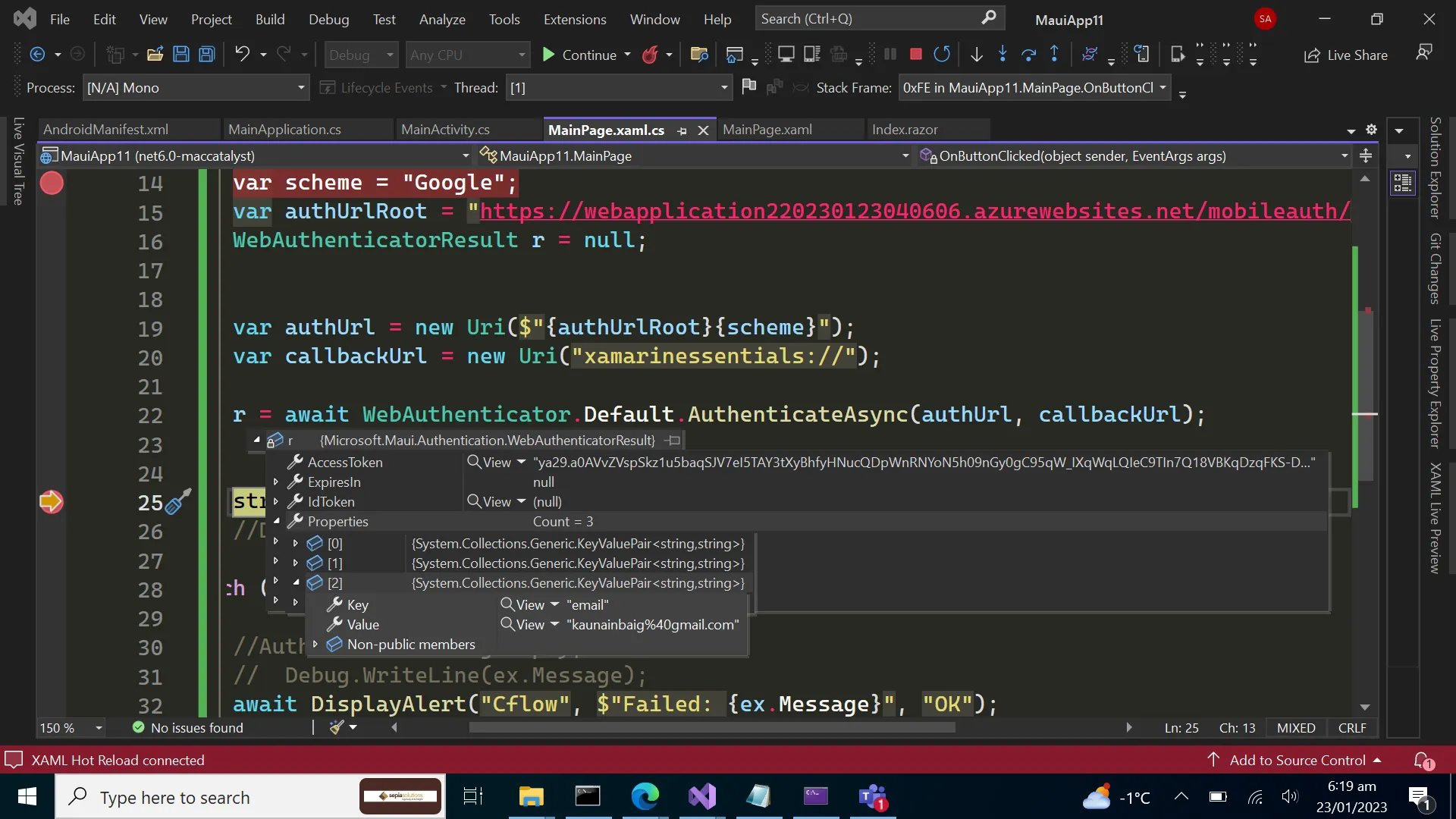This screenshot has width=1456, height=819.
Task: Click the Step Into arrow icon
Action: click(x=1003, y=55)
